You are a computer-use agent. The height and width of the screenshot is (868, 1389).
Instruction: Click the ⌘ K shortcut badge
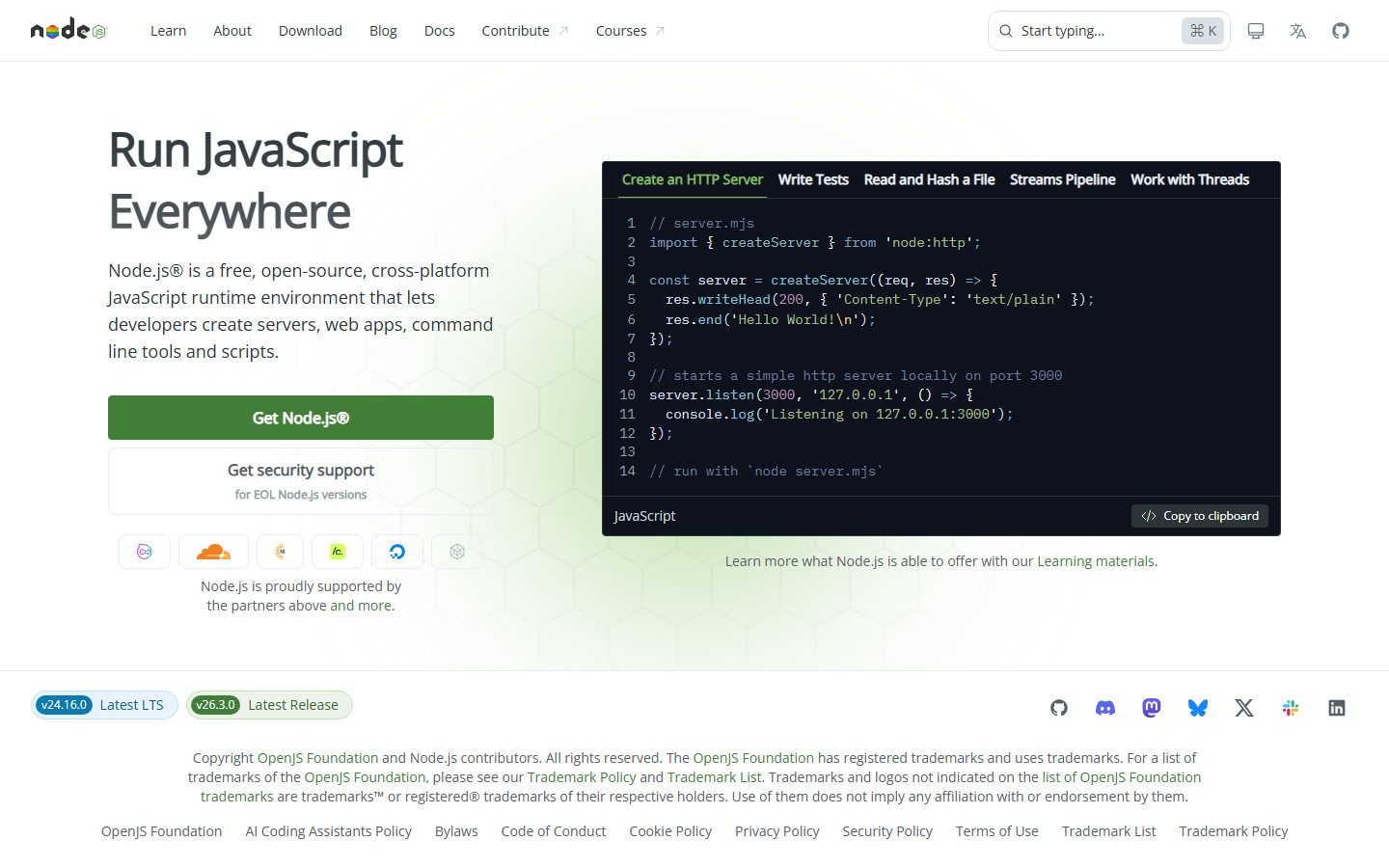pyautogui.click(x=1203, y=31)
